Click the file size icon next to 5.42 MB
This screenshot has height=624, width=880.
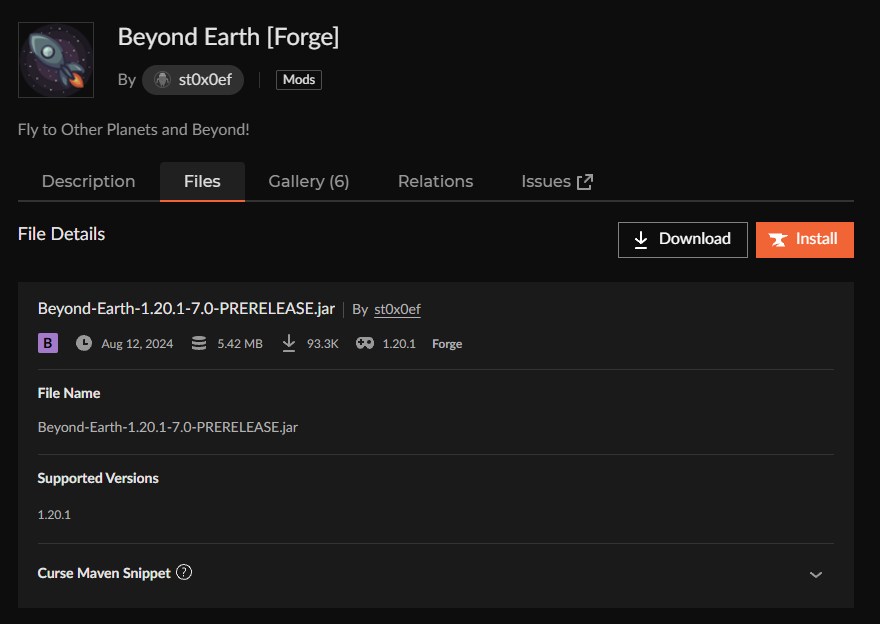click(x=197, y=343)
